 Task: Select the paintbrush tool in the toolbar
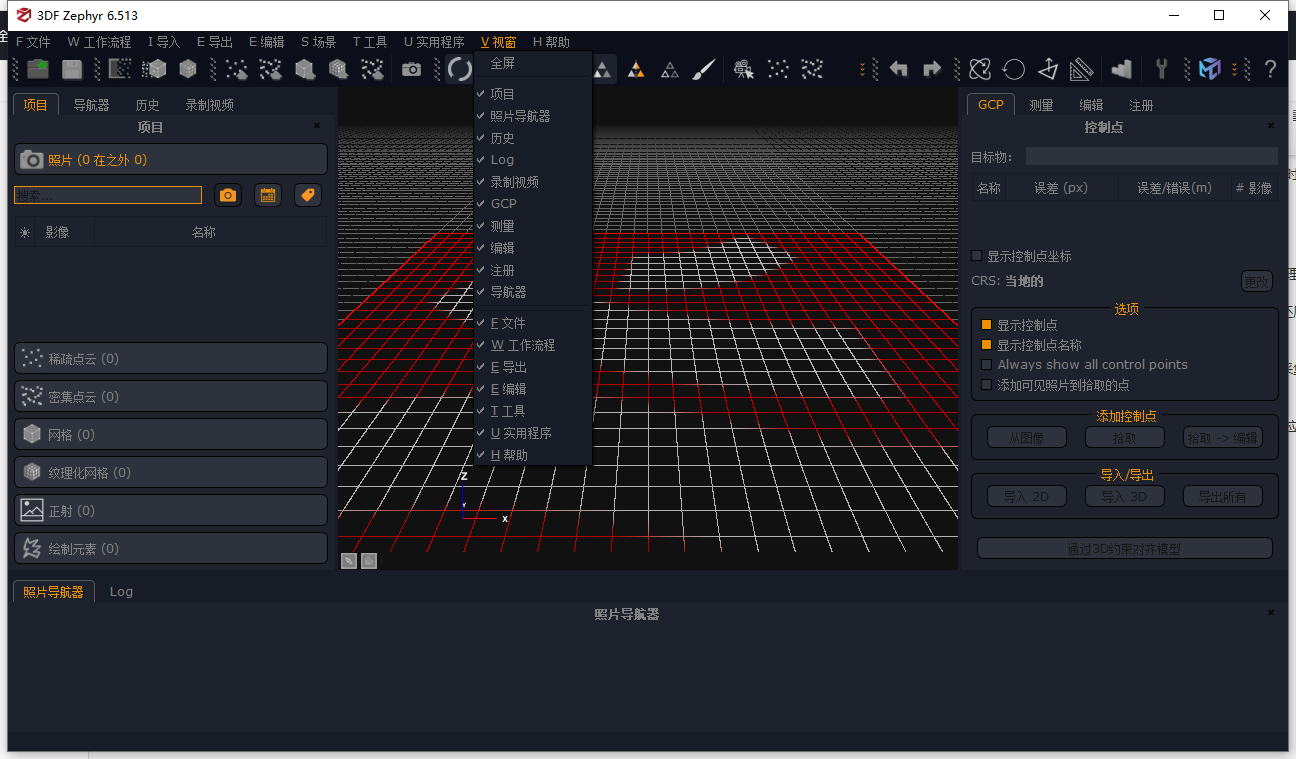(x=704, y=69)
